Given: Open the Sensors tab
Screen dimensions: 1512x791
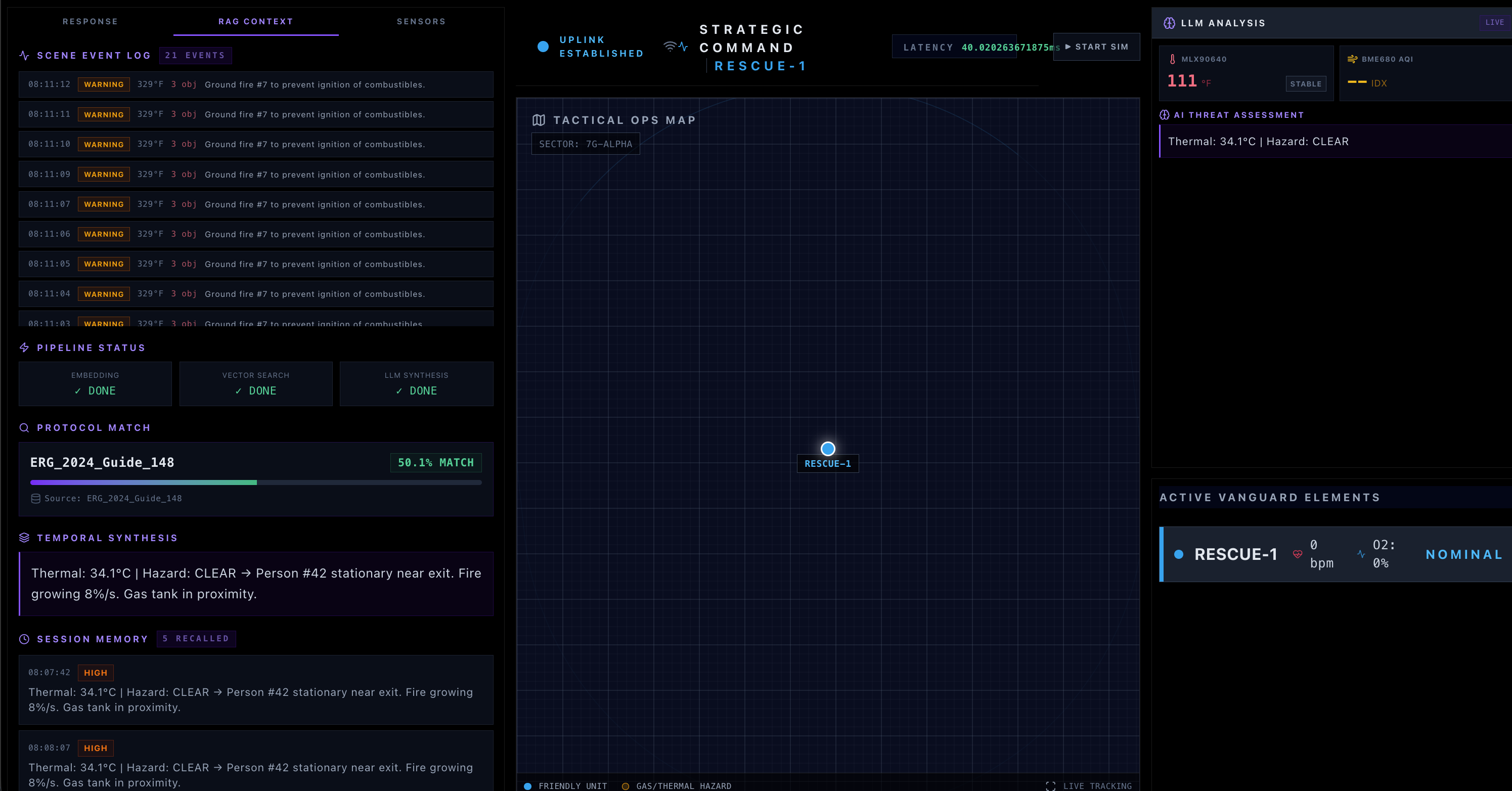Looking at the screenshot, I should click(x=421, y=22).
